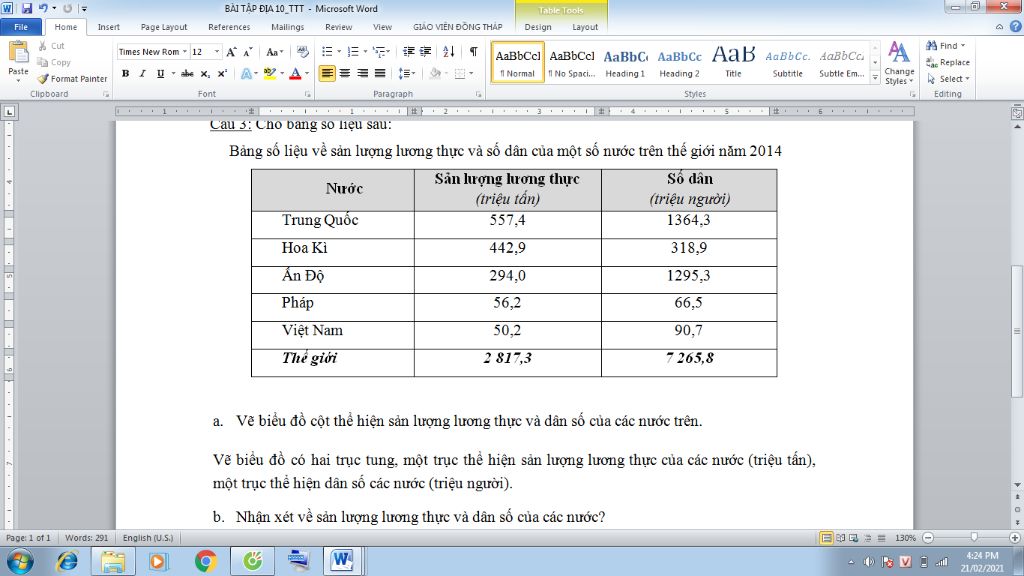The image size is (1024, 576).
Task: Open the Select dropdown in Editing group
Action: pyautogui.click(x=948, y=78)
